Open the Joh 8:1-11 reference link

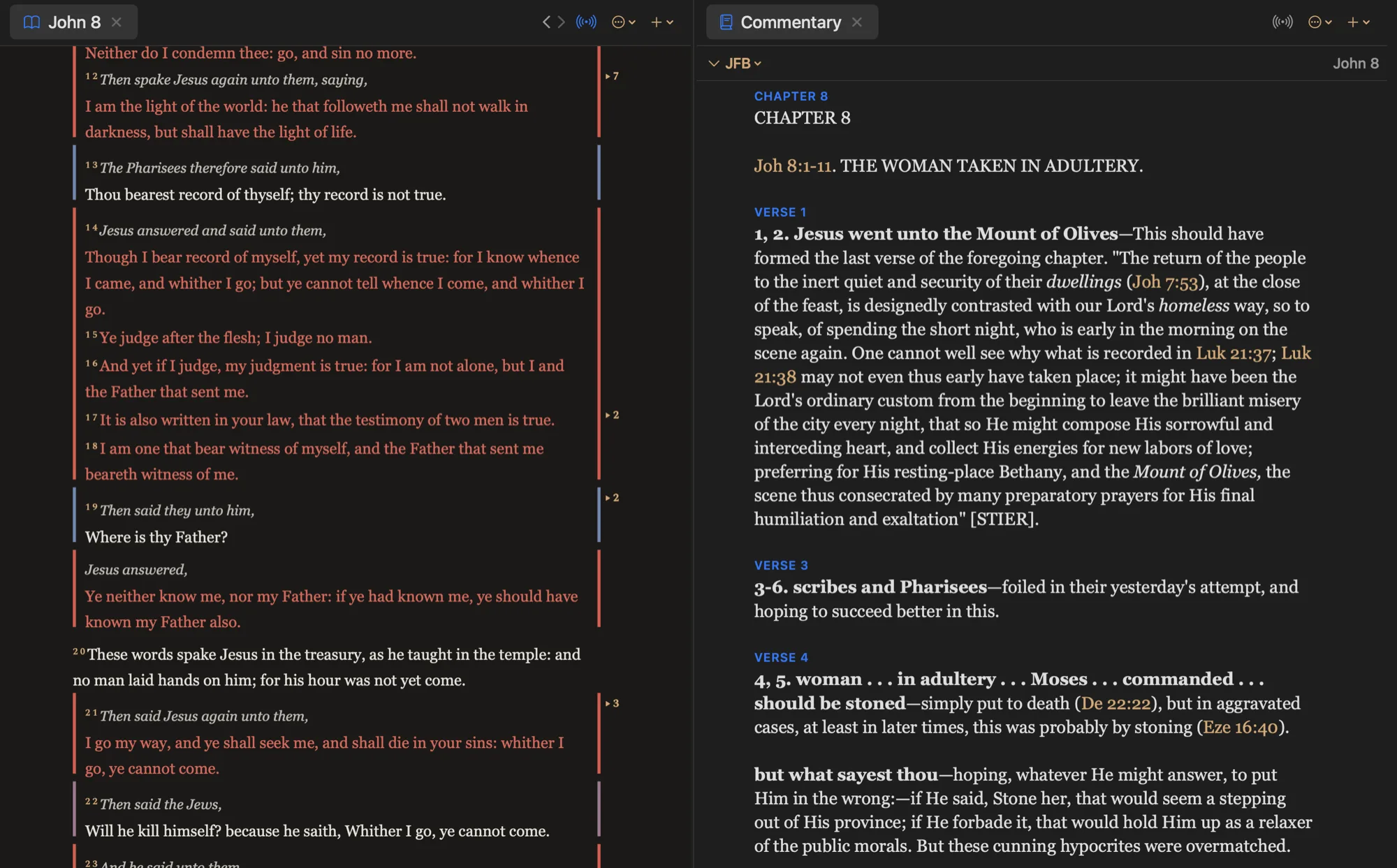pyautogui.click(x=792, y=166)
